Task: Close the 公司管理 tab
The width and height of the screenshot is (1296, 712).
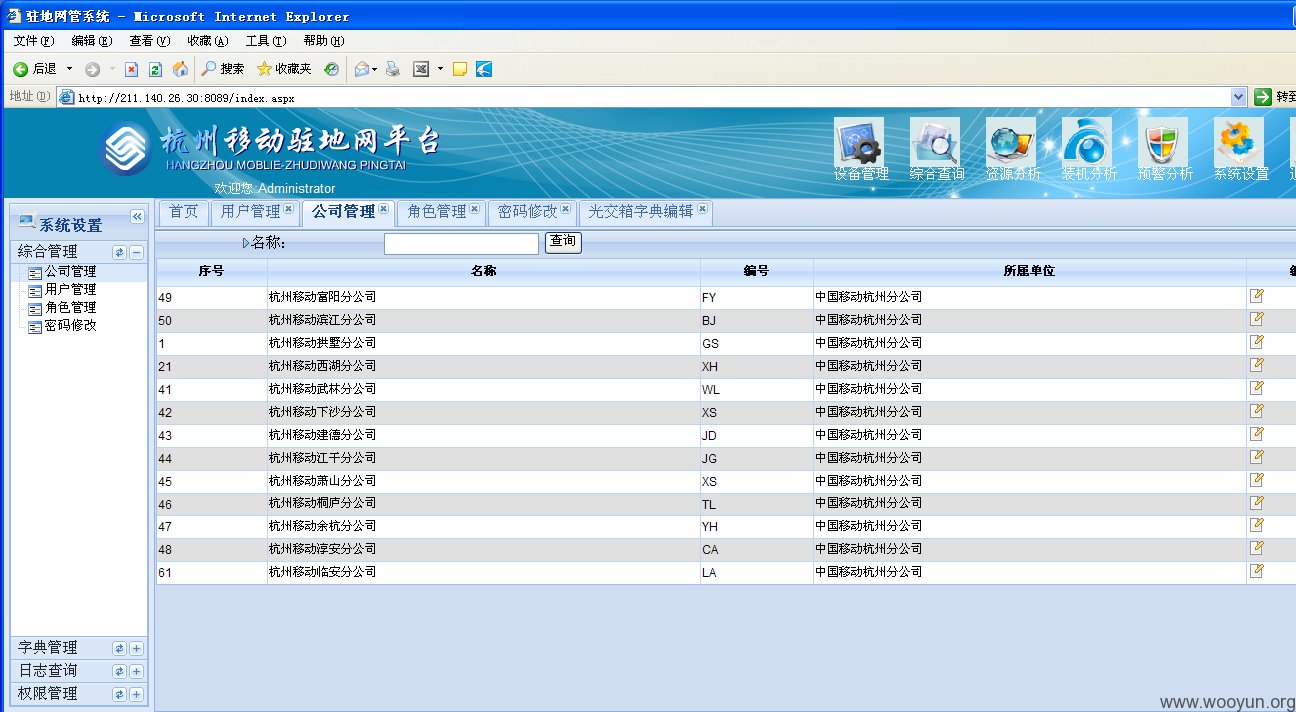Action: coord(383,210)
